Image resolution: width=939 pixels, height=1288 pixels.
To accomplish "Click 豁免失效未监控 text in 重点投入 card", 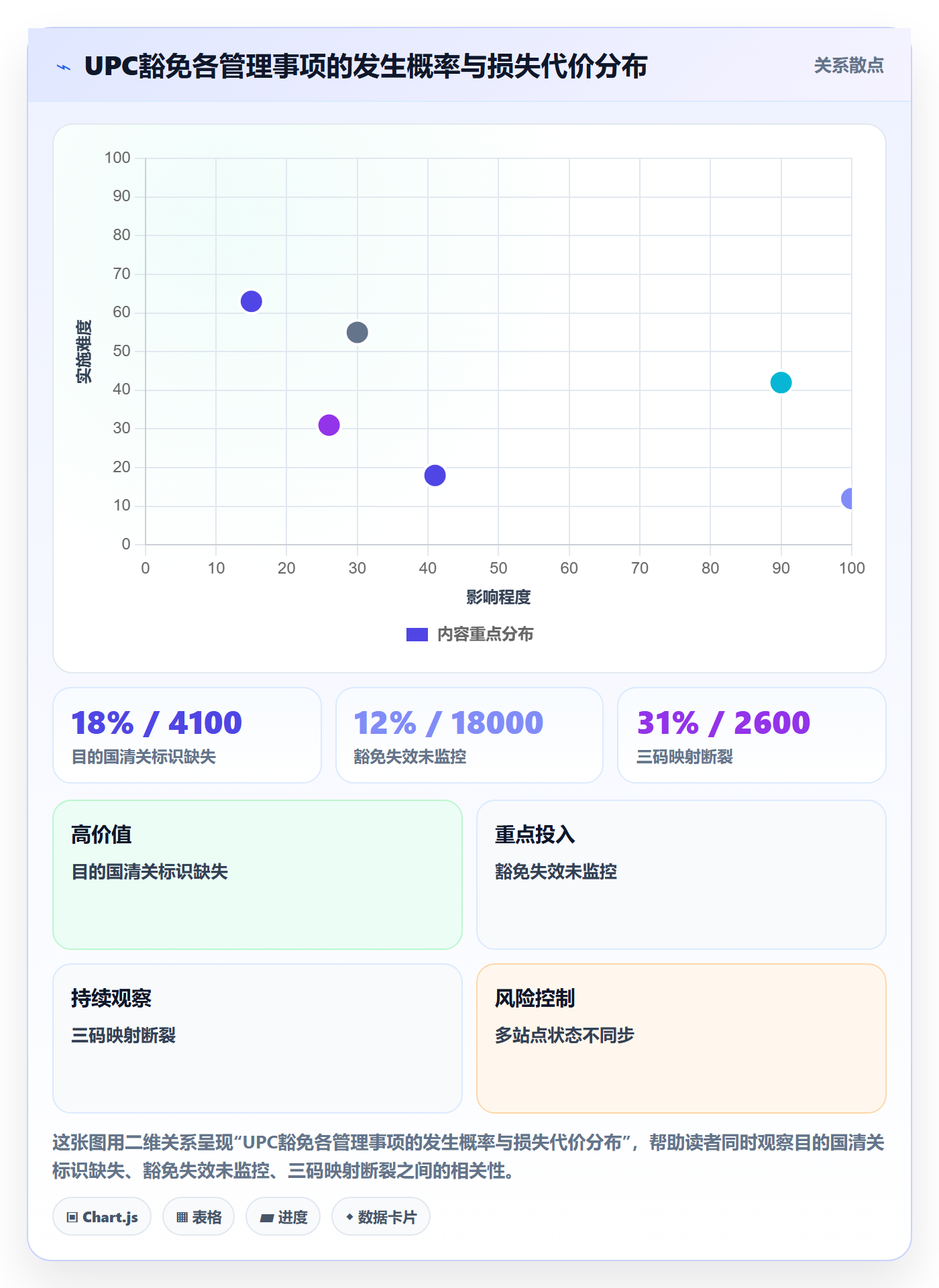I will click(x=555, y=871).
